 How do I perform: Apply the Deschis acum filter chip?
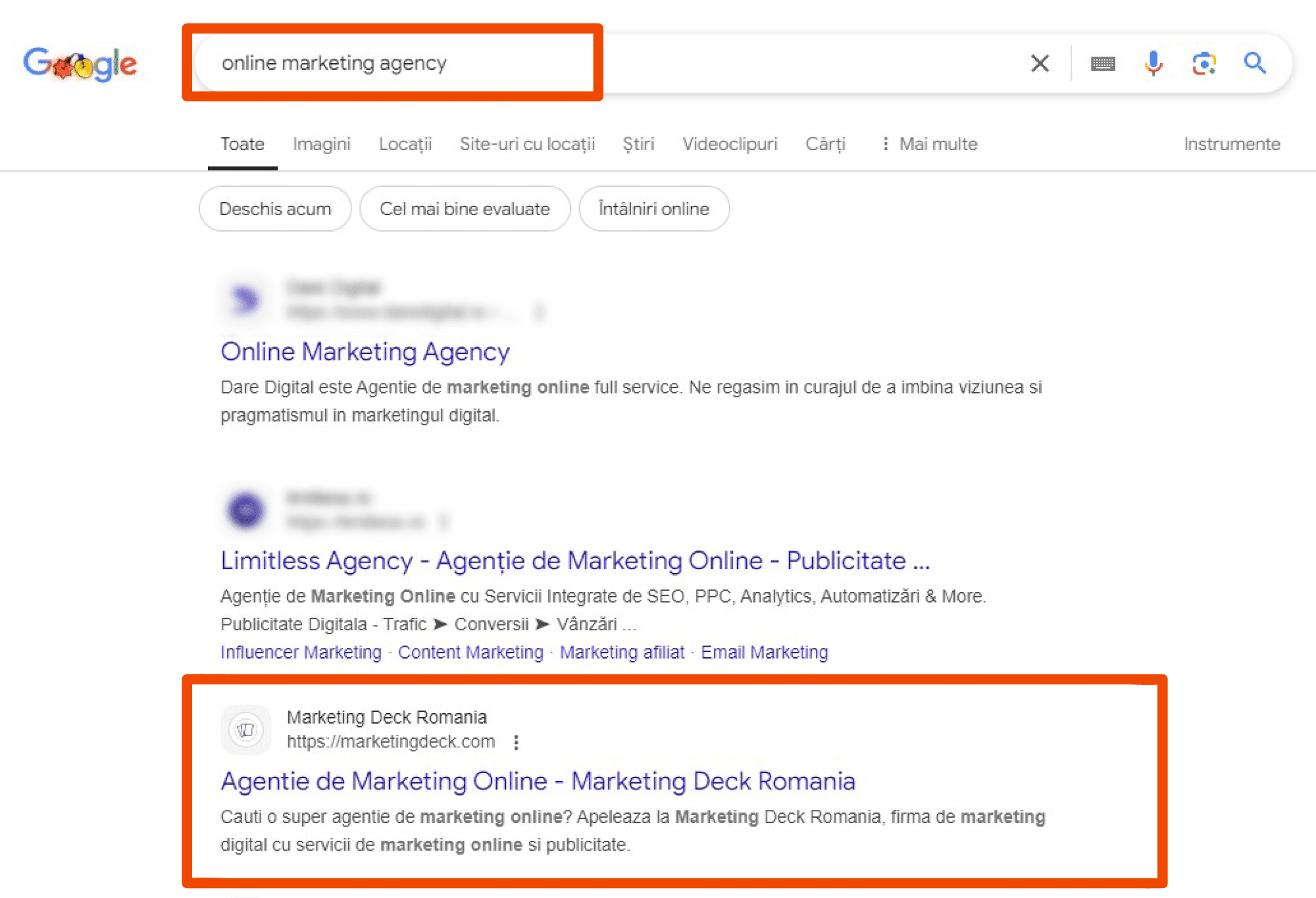(275, 209)
